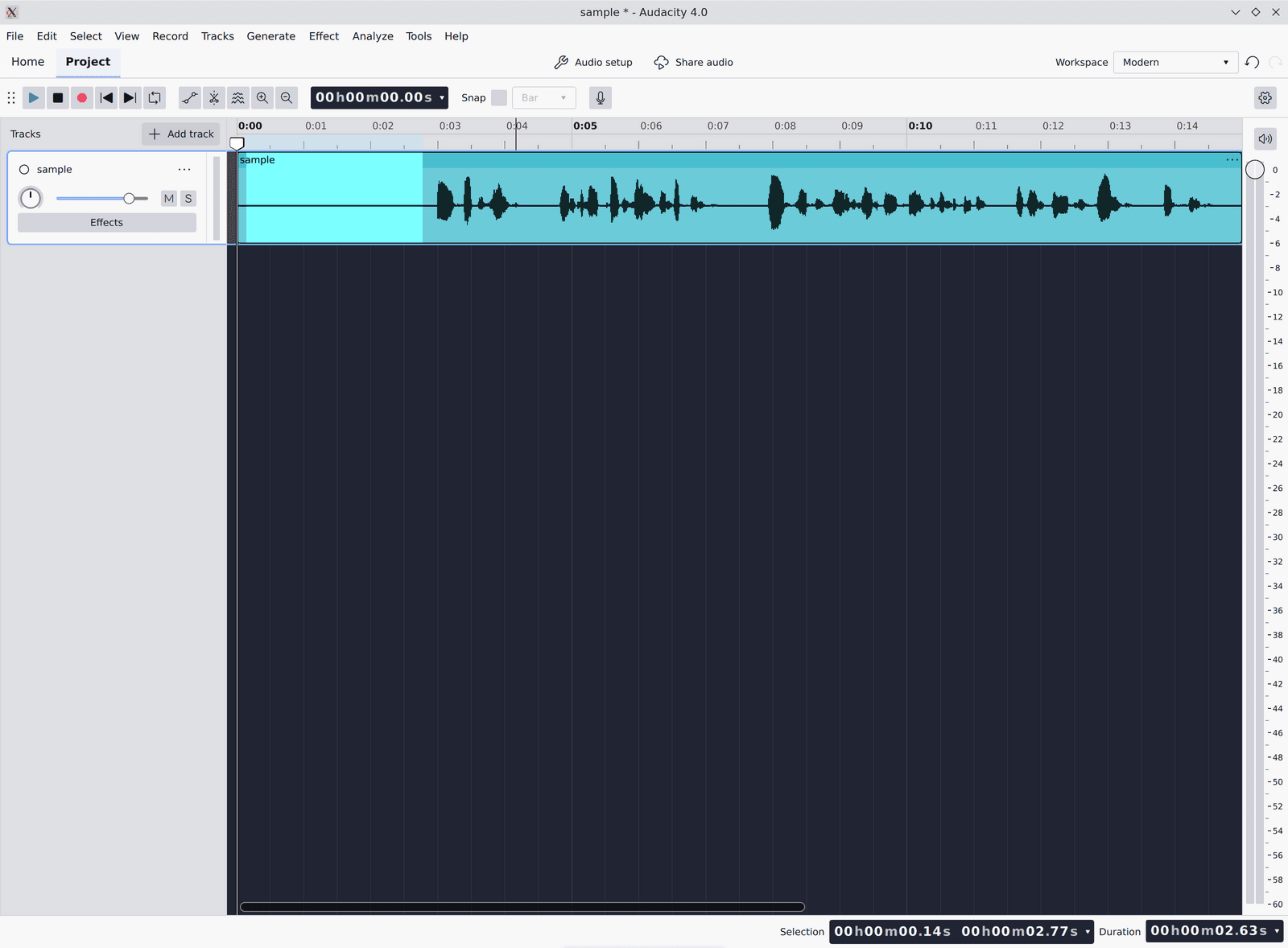
Task: Enable the Snap checkbox
Action: click(499, 98)
